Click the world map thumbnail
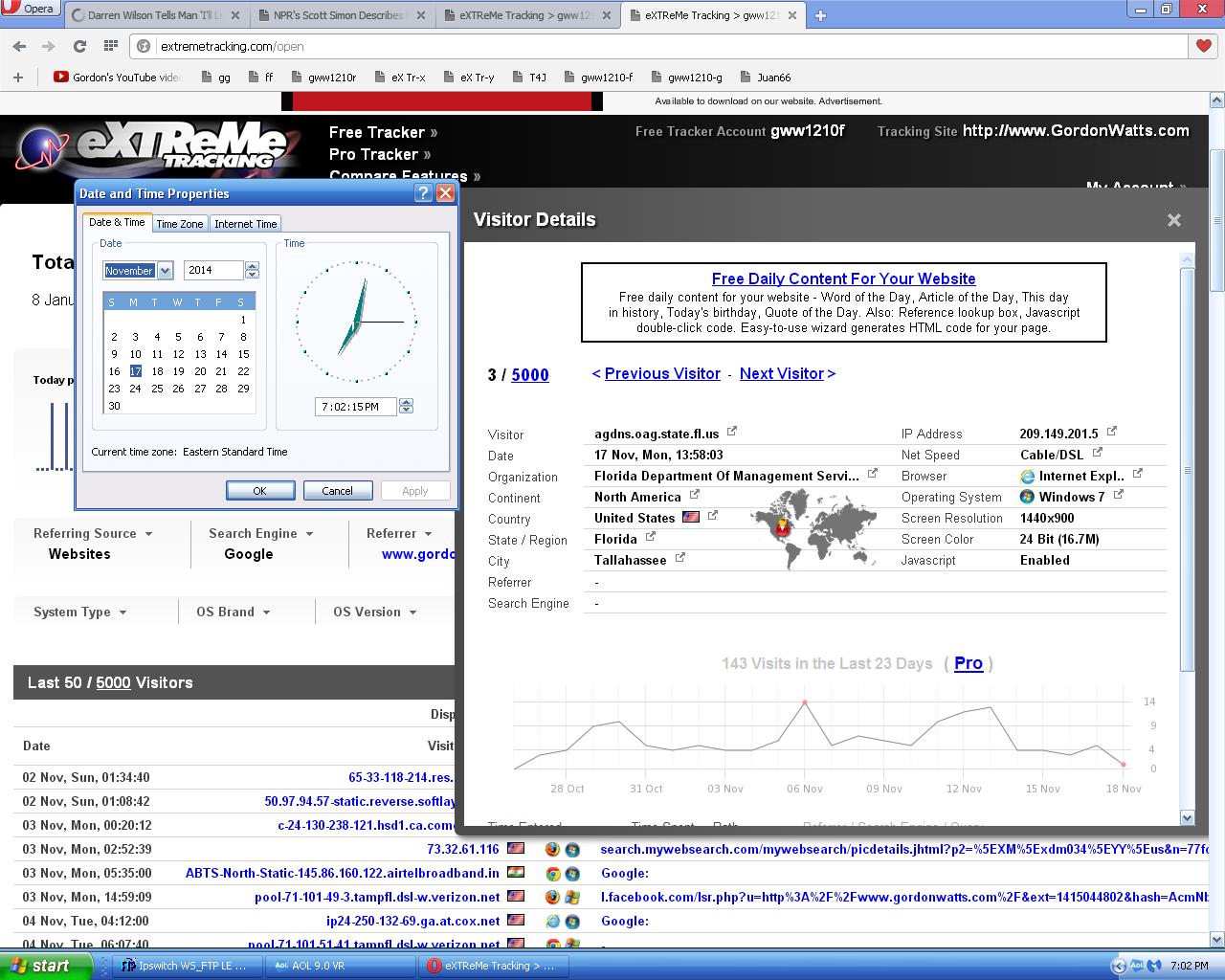 pos(814,528)
